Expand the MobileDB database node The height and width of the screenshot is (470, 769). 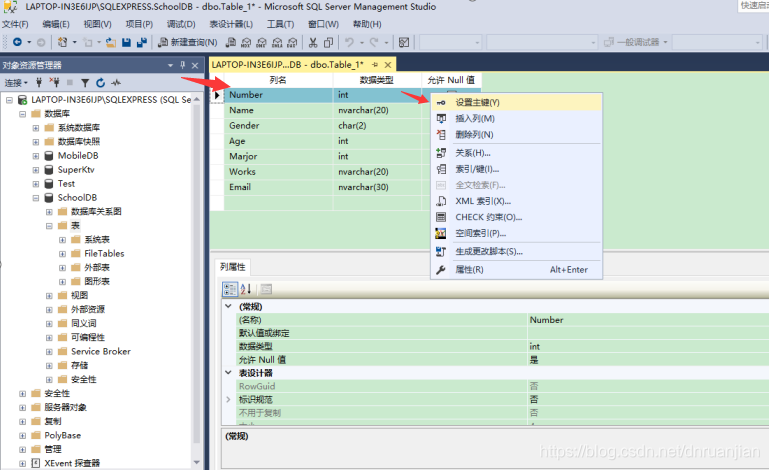click(36, 156)
